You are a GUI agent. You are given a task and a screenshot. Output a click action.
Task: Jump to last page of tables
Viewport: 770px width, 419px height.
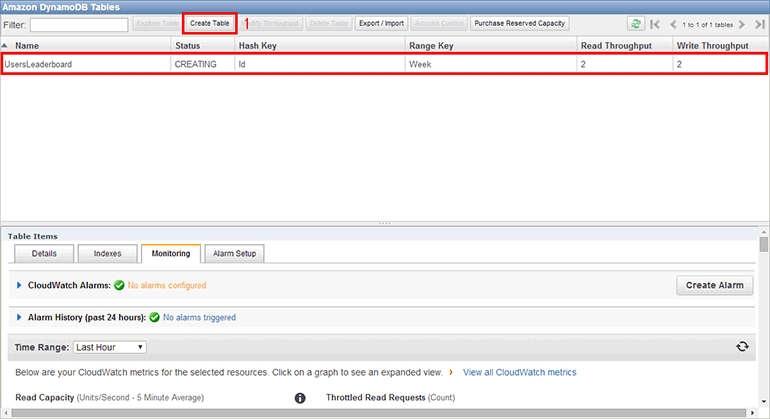click(758, 23)
